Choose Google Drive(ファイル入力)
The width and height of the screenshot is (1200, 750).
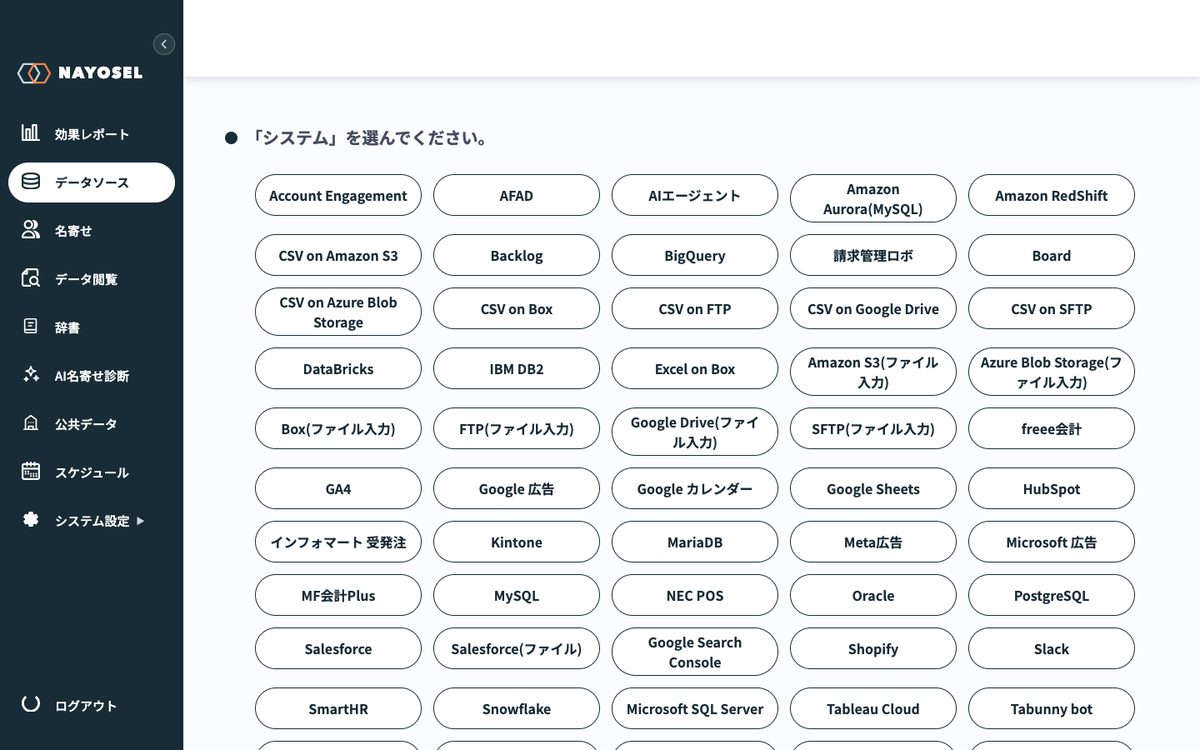coord(695,432)
